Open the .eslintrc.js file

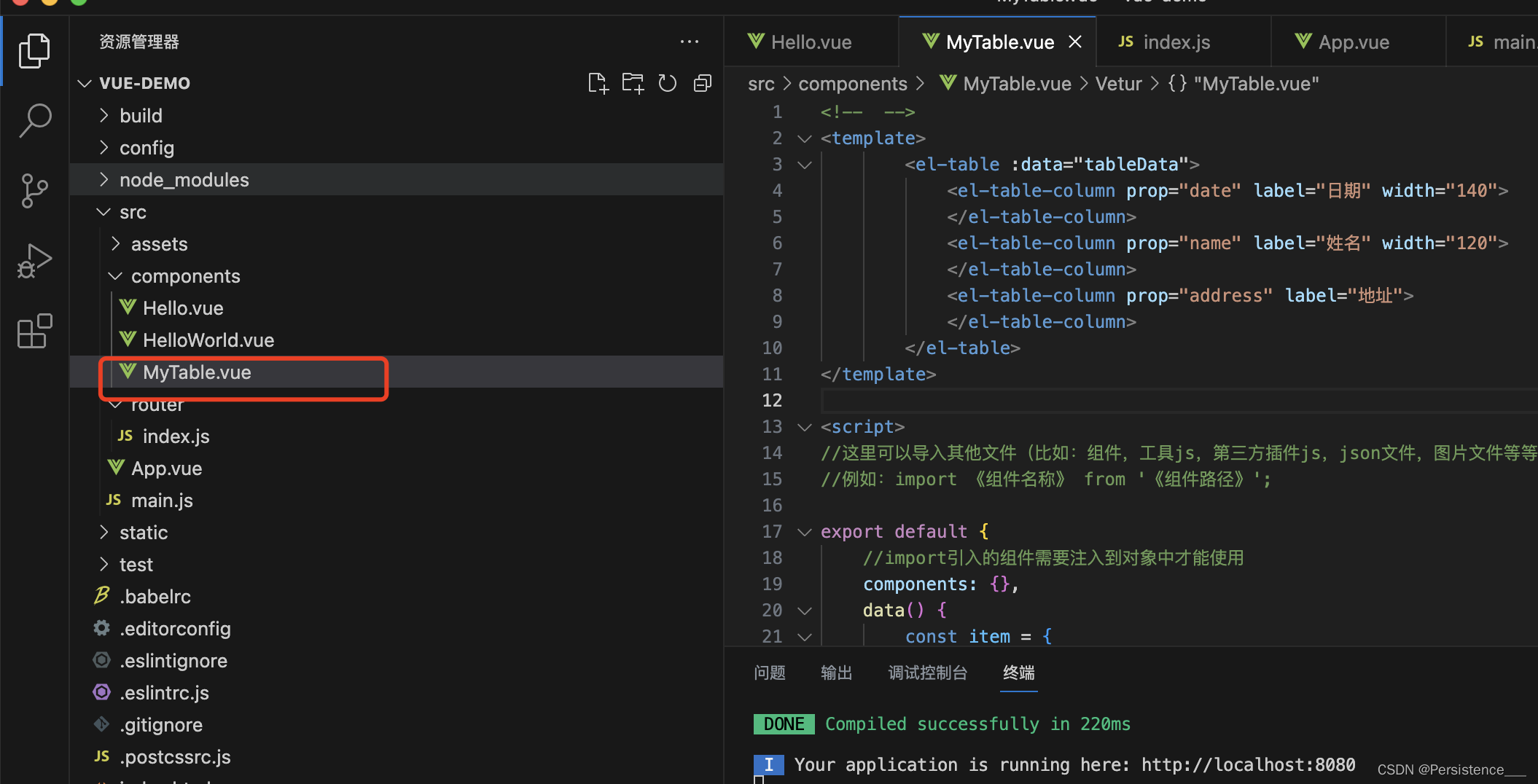(397, 692)
